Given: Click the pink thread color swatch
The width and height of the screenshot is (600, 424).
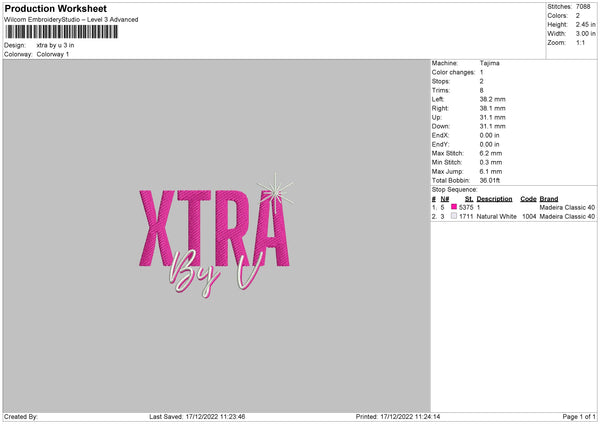Looking at the screenshot, I should click(454, 207).
